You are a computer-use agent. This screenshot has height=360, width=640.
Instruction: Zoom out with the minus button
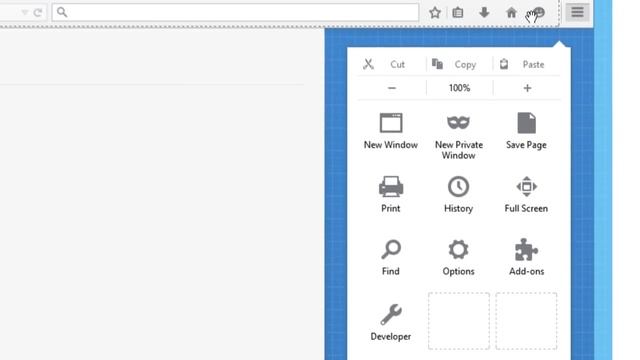(x=392, y=88)
